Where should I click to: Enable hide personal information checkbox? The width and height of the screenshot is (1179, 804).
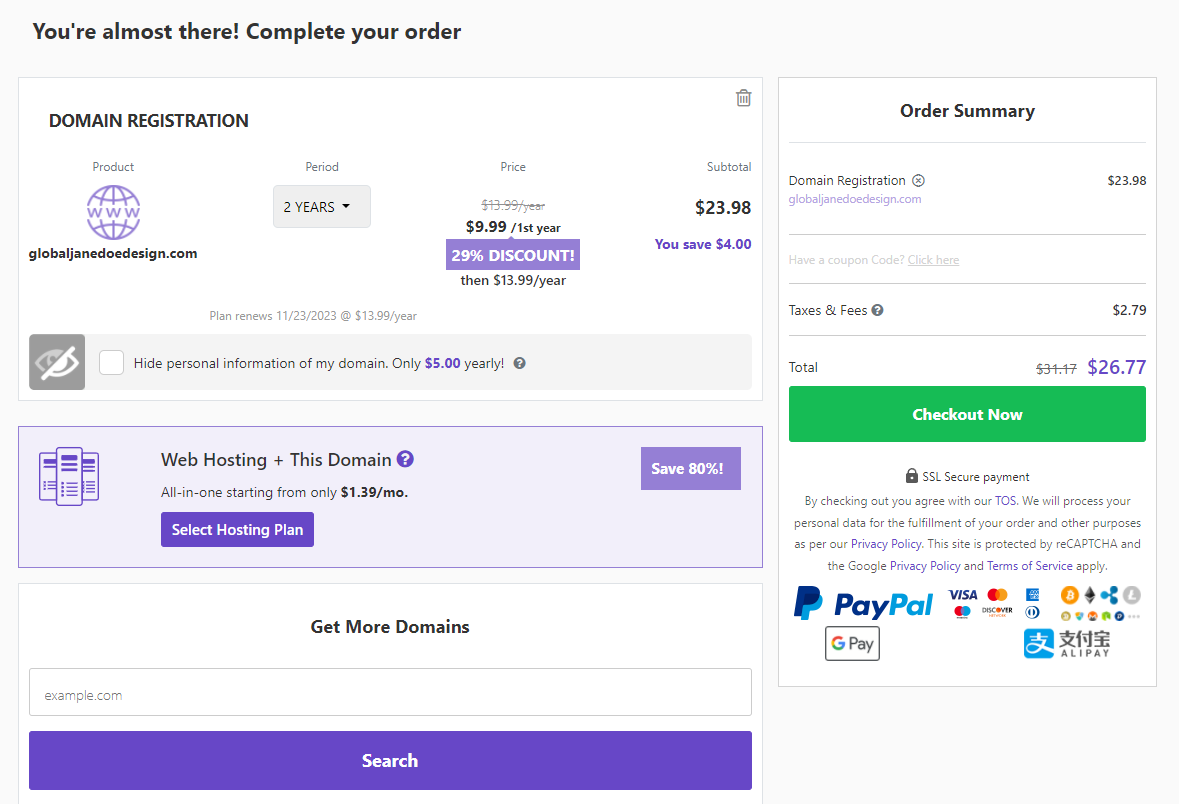click(x=112, y=362)
